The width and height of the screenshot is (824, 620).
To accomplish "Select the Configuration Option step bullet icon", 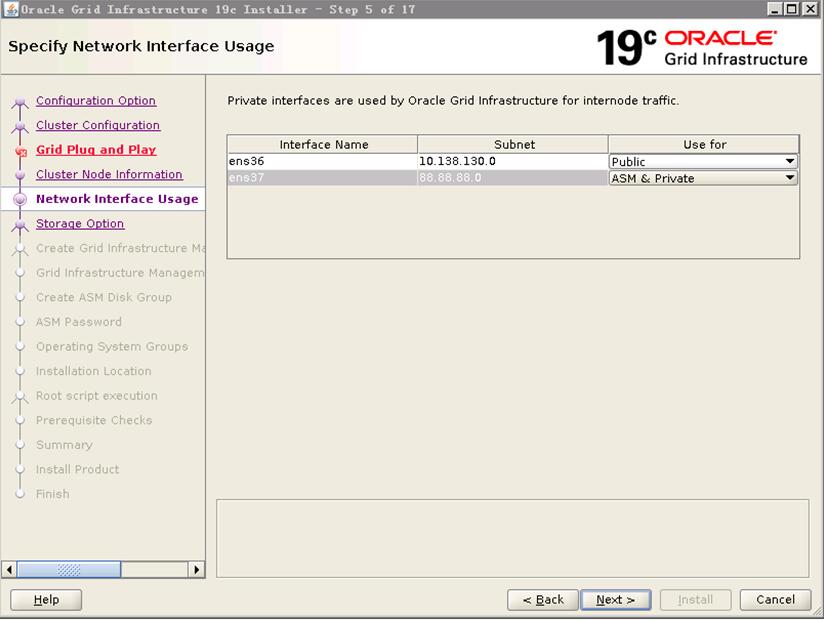I will click(20, 101).
